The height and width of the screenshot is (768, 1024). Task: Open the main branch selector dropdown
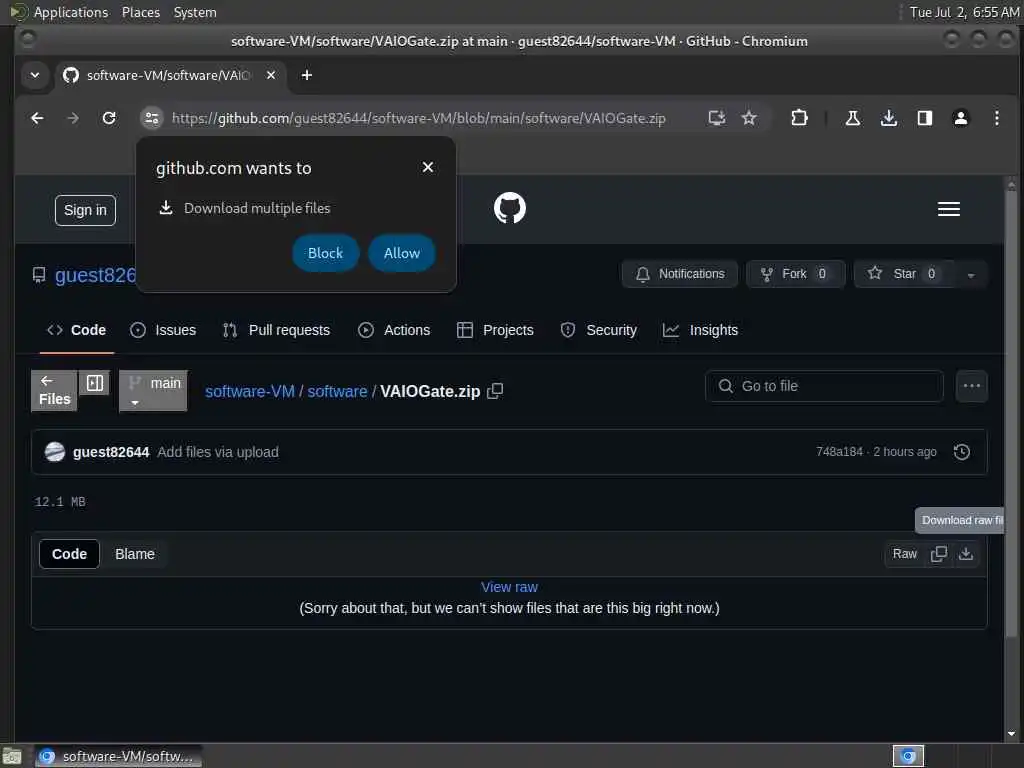coord(153,391)
